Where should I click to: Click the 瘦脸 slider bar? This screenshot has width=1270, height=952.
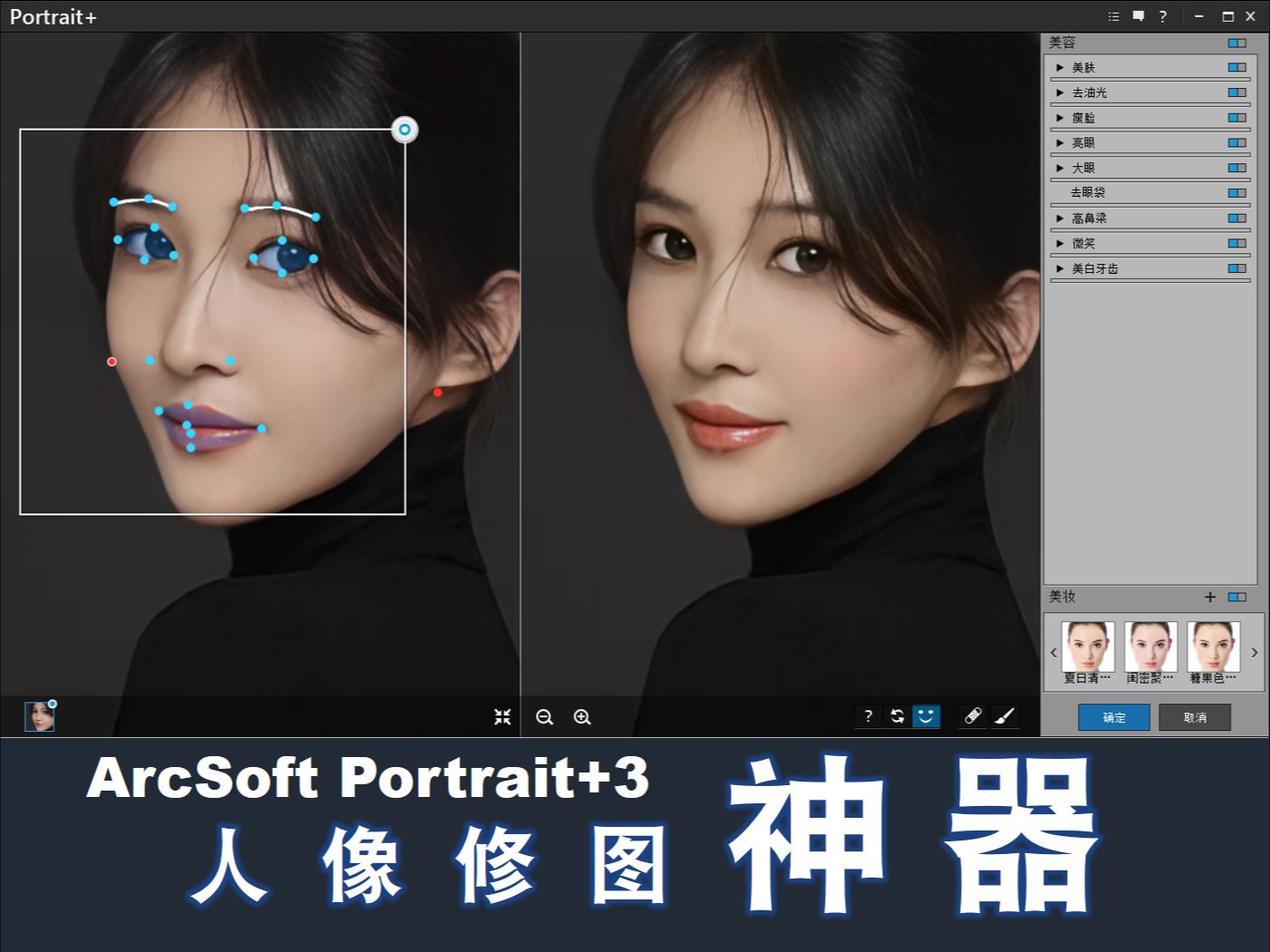click(1150, 130)
